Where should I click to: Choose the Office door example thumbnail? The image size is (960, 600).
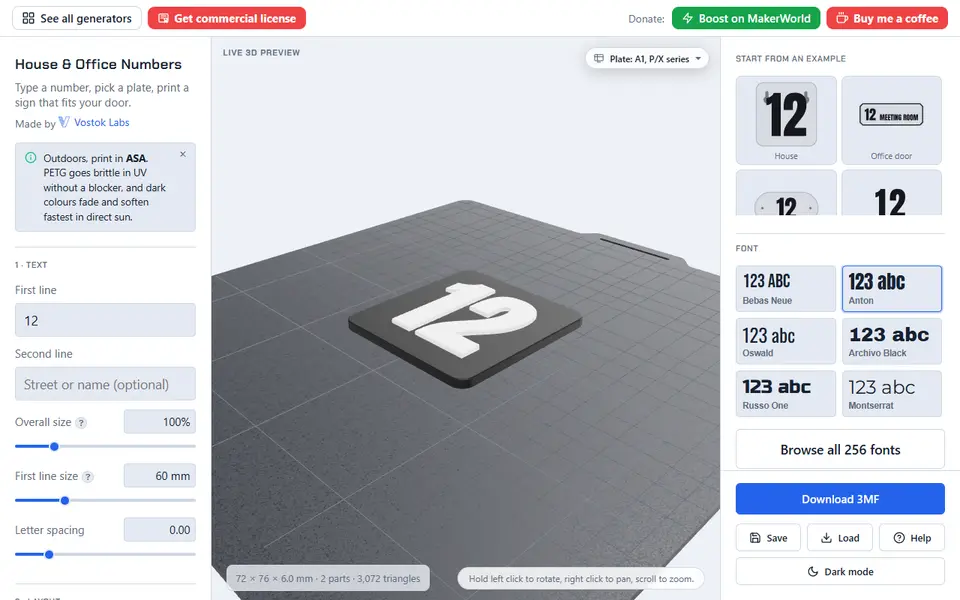click(891, 120)
